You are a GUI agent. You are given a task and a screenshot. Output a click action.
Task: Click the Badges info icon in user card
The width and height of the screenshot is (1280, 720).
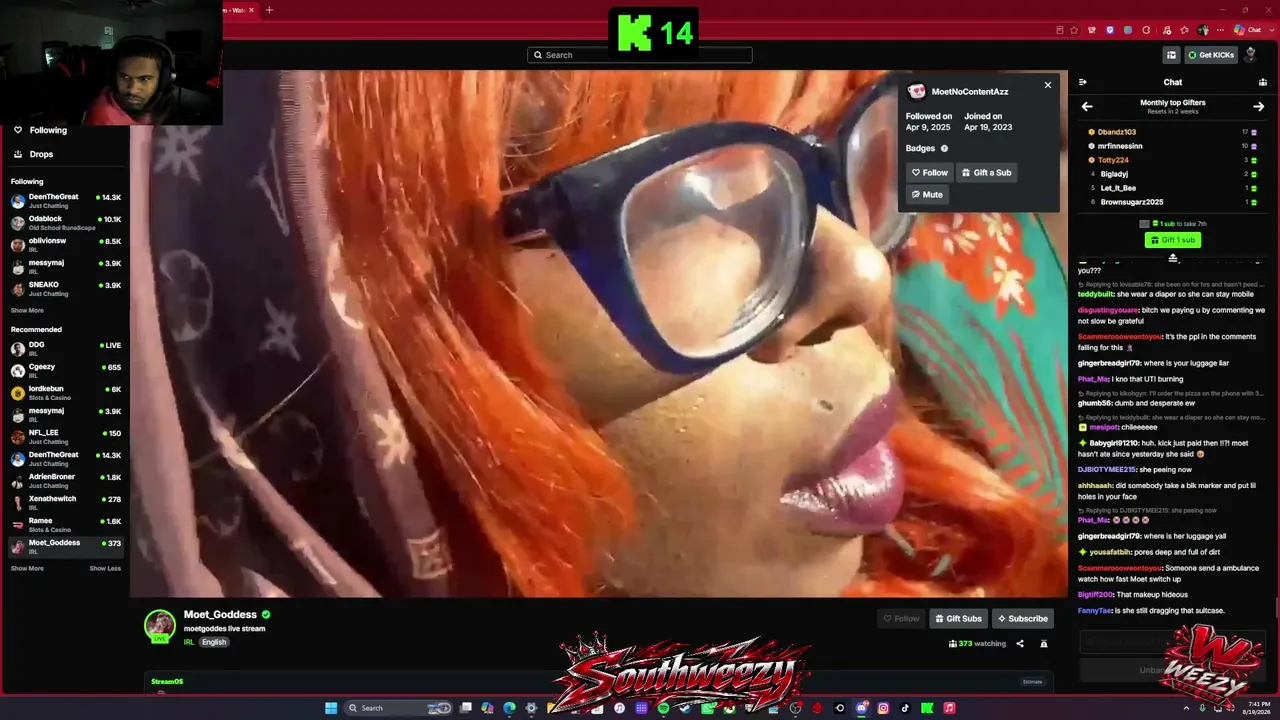point(944,148)
